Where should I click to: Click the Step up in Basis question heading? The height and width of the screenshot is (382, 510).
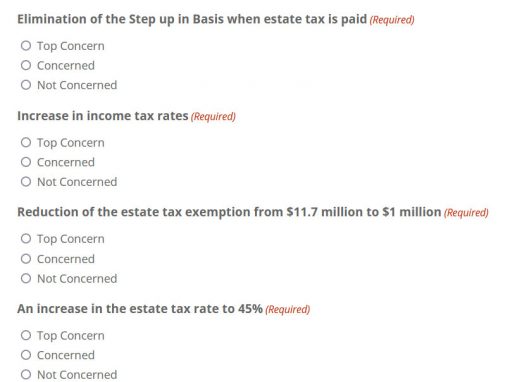click(x=192, y=19)
